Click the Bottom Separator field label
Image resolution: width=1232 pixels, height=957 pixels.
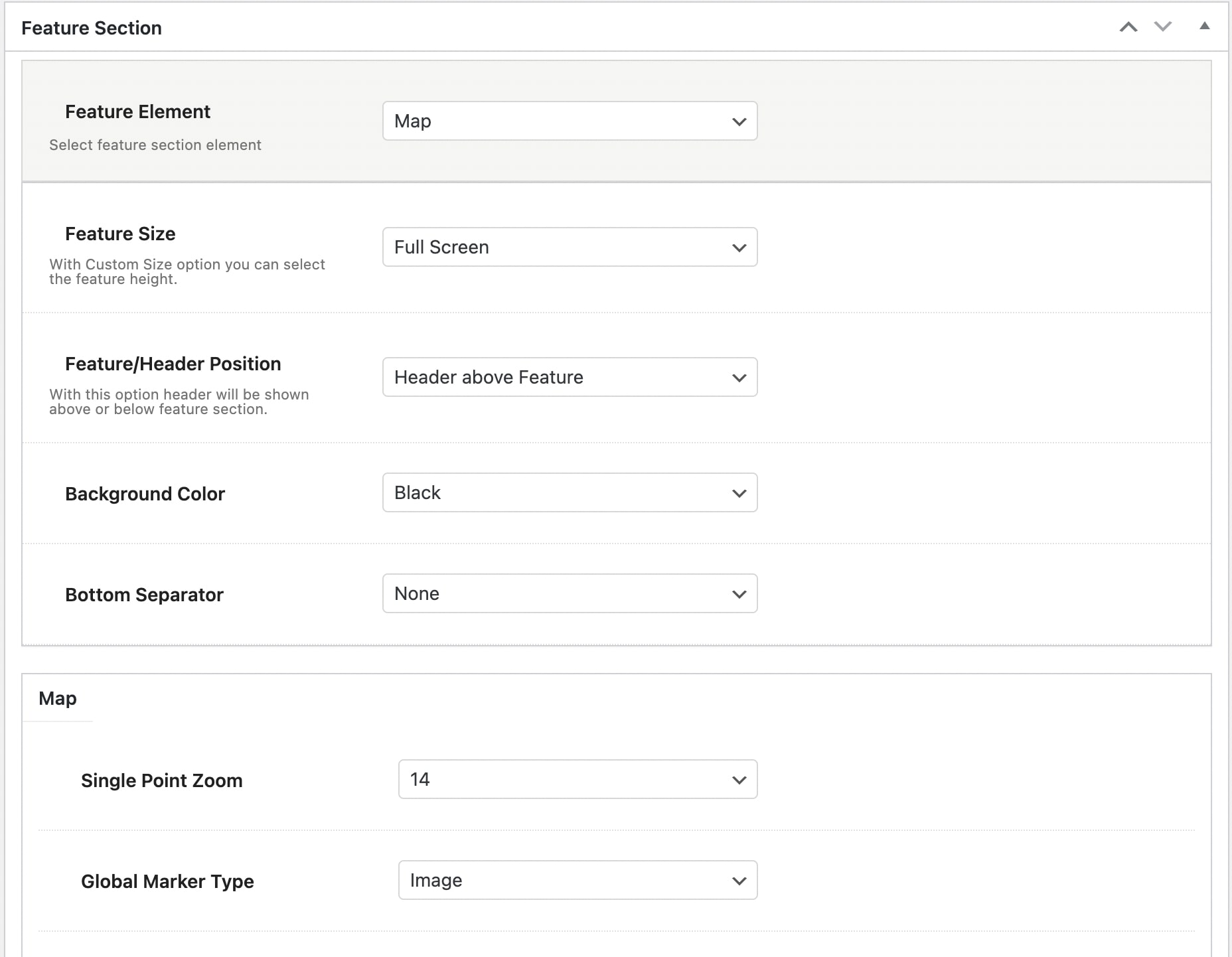[x=144, y=595]
